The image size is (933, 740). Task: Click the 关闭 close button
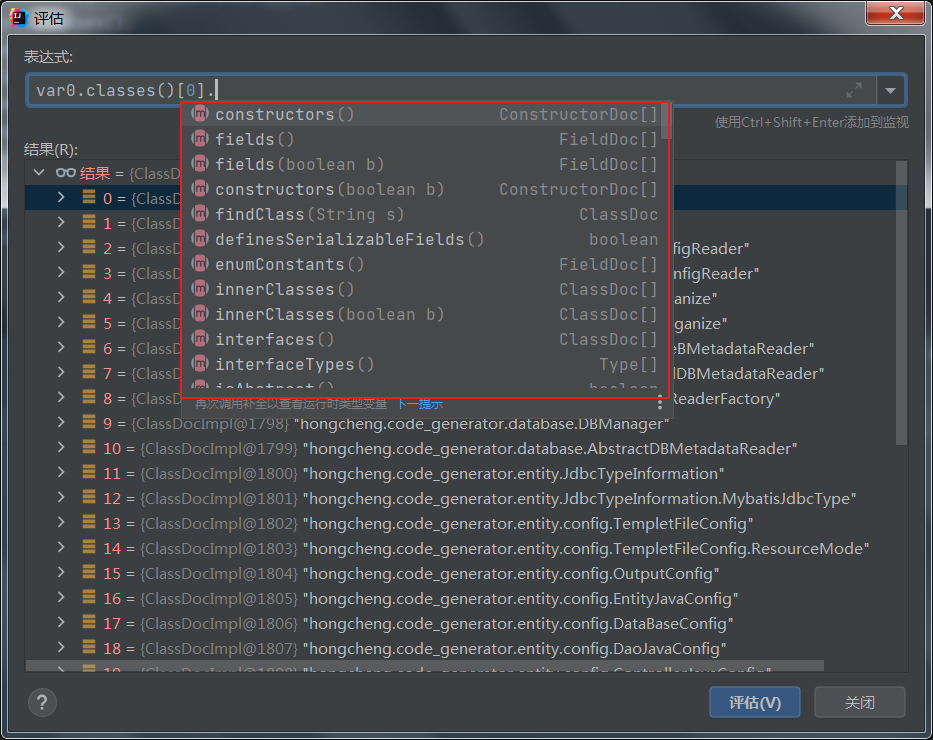859,703
